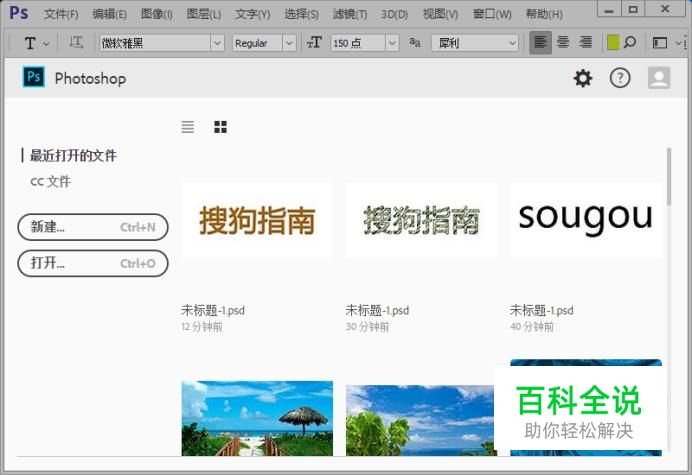Expand the 微软雅黑 font family dropdown

click(217, 44)
